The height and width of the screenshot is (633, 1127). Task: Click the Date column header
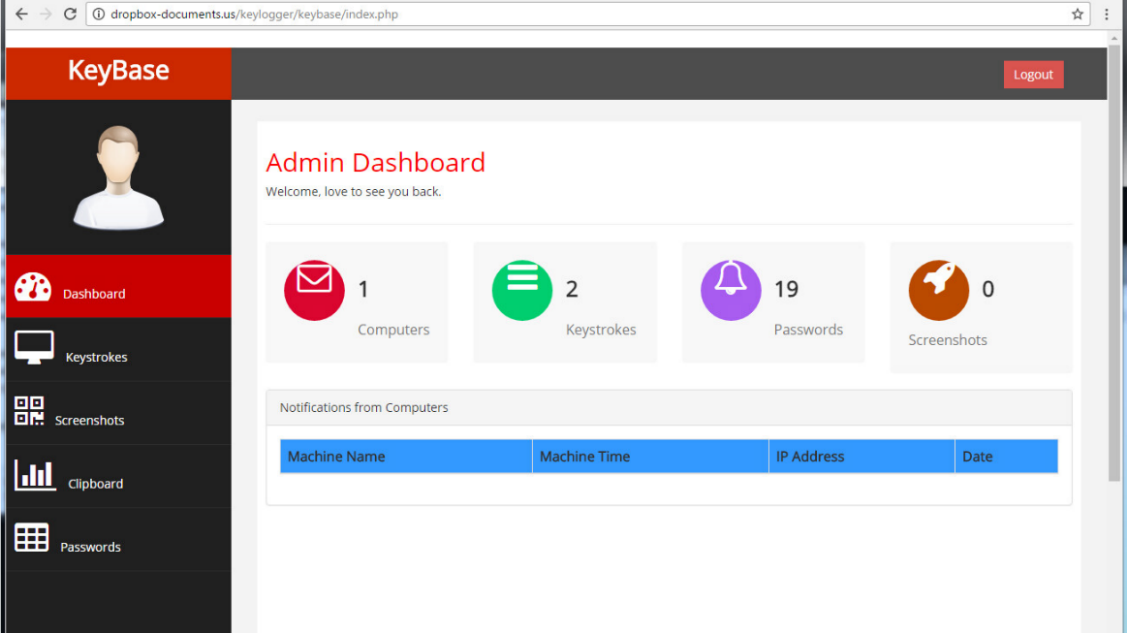coord(1006,456)
